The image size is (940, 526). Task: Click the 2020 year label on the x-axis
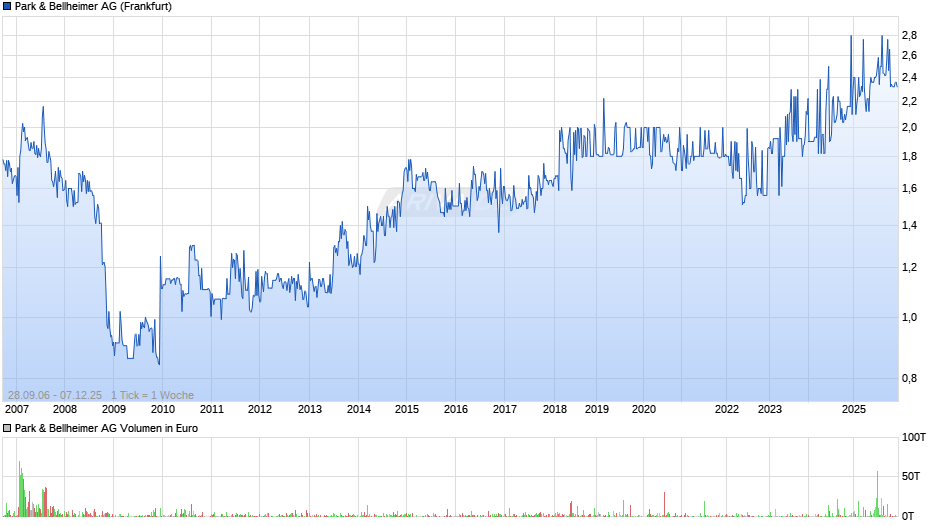[x=644, y=409]
